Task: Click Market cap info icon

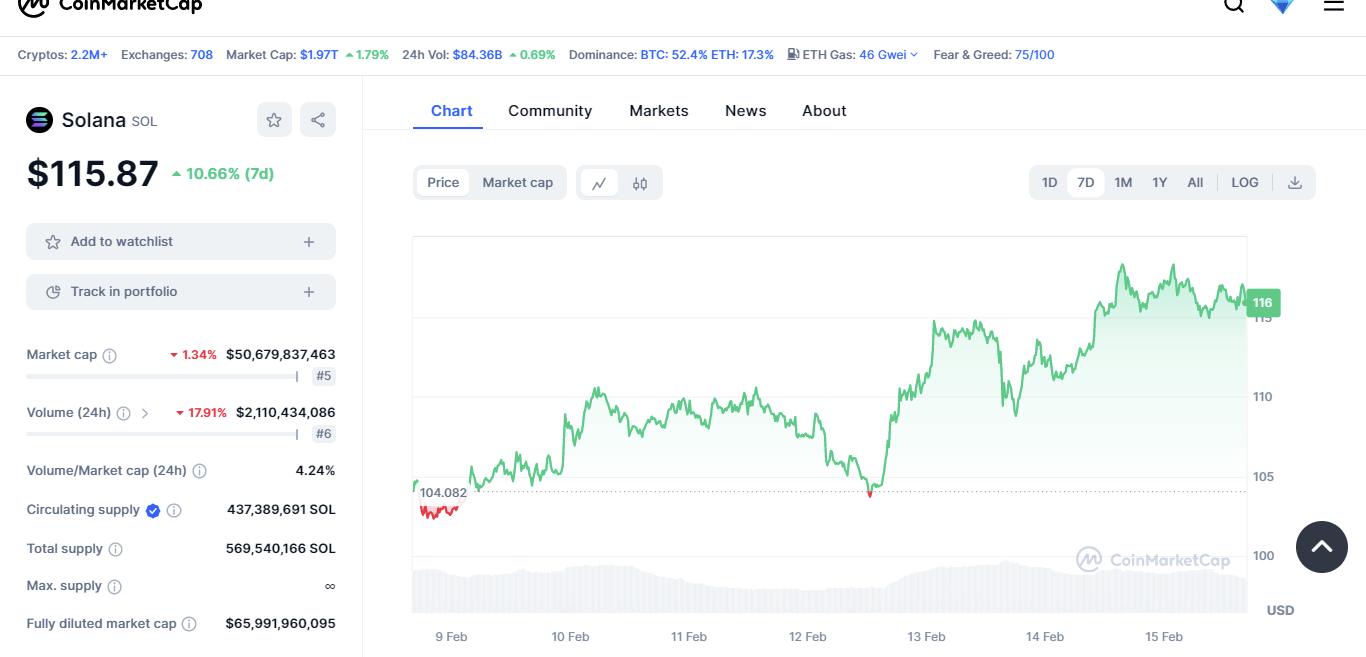Action: pos(110,355)
